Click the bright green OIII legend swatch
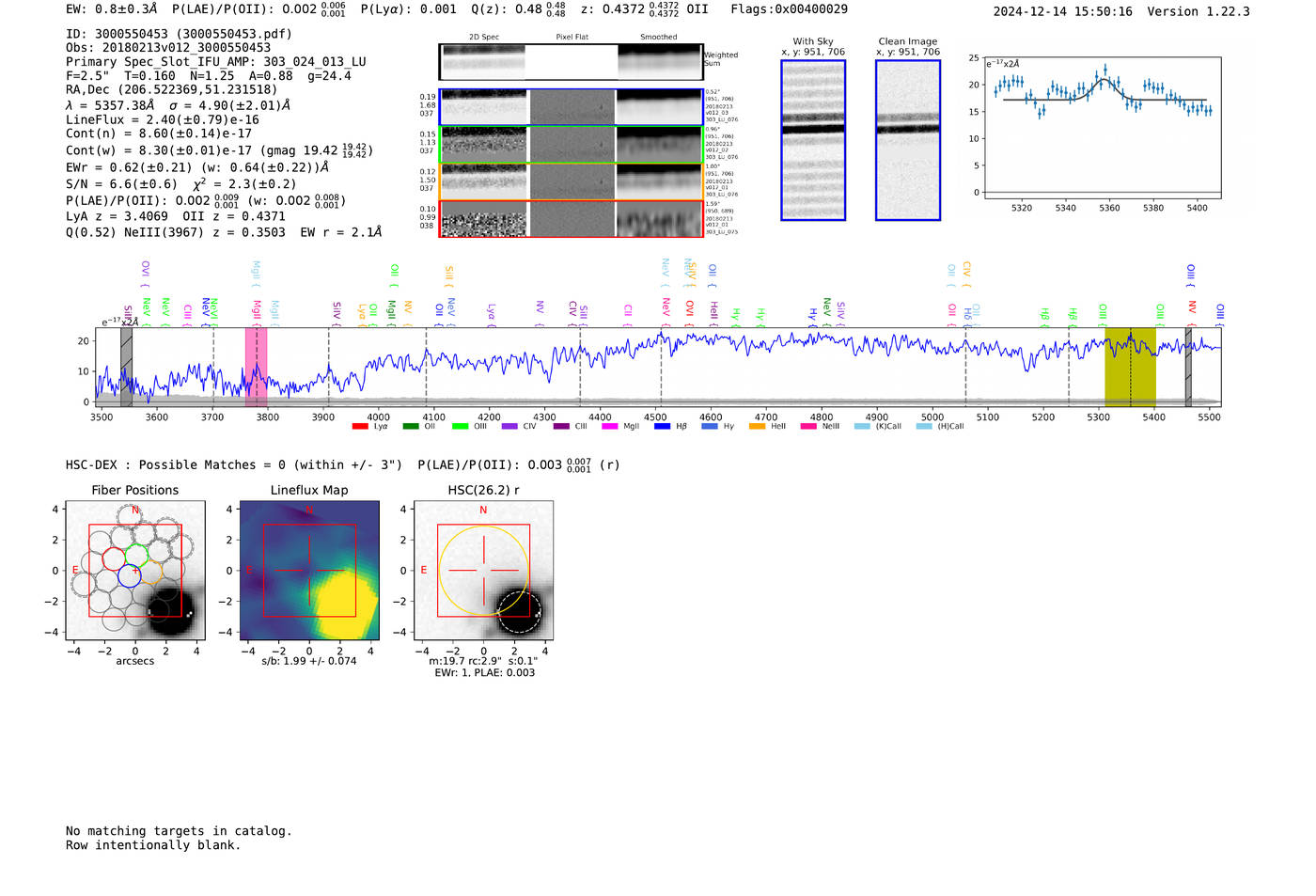 pyautogui.click(x=460, y=427)
